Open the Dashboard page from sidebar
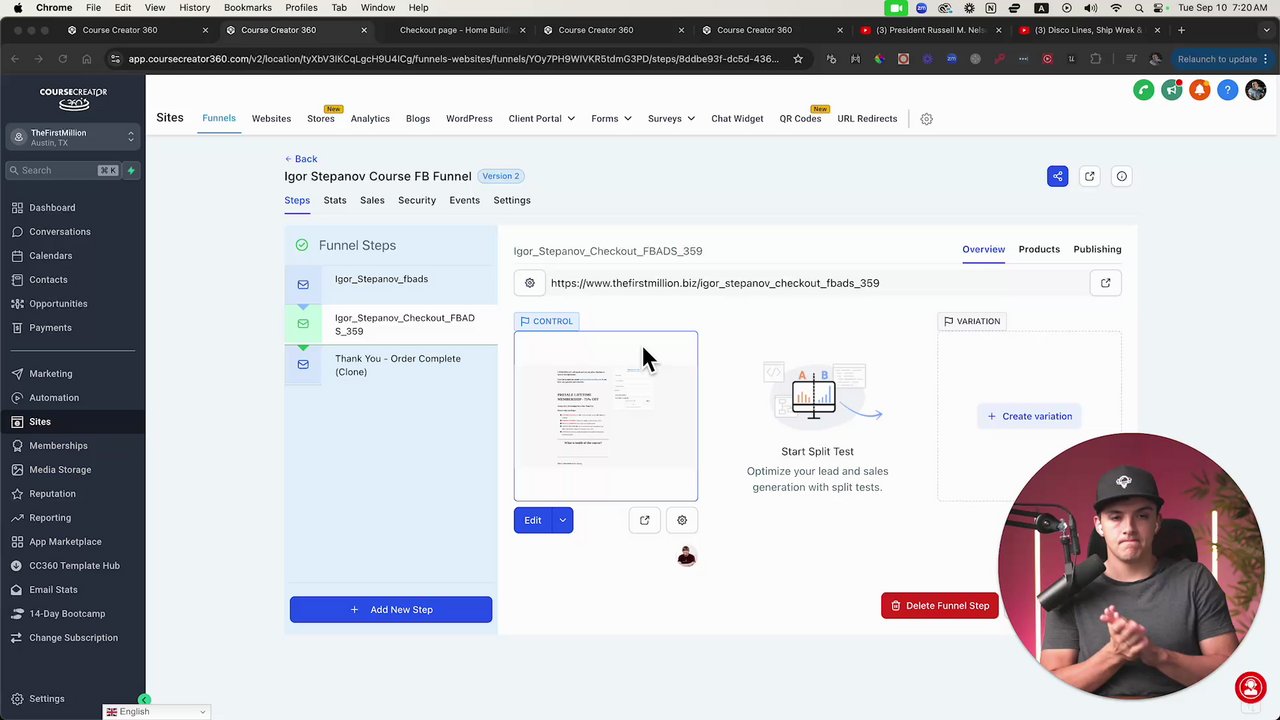1280x720 pixels. 52,207
